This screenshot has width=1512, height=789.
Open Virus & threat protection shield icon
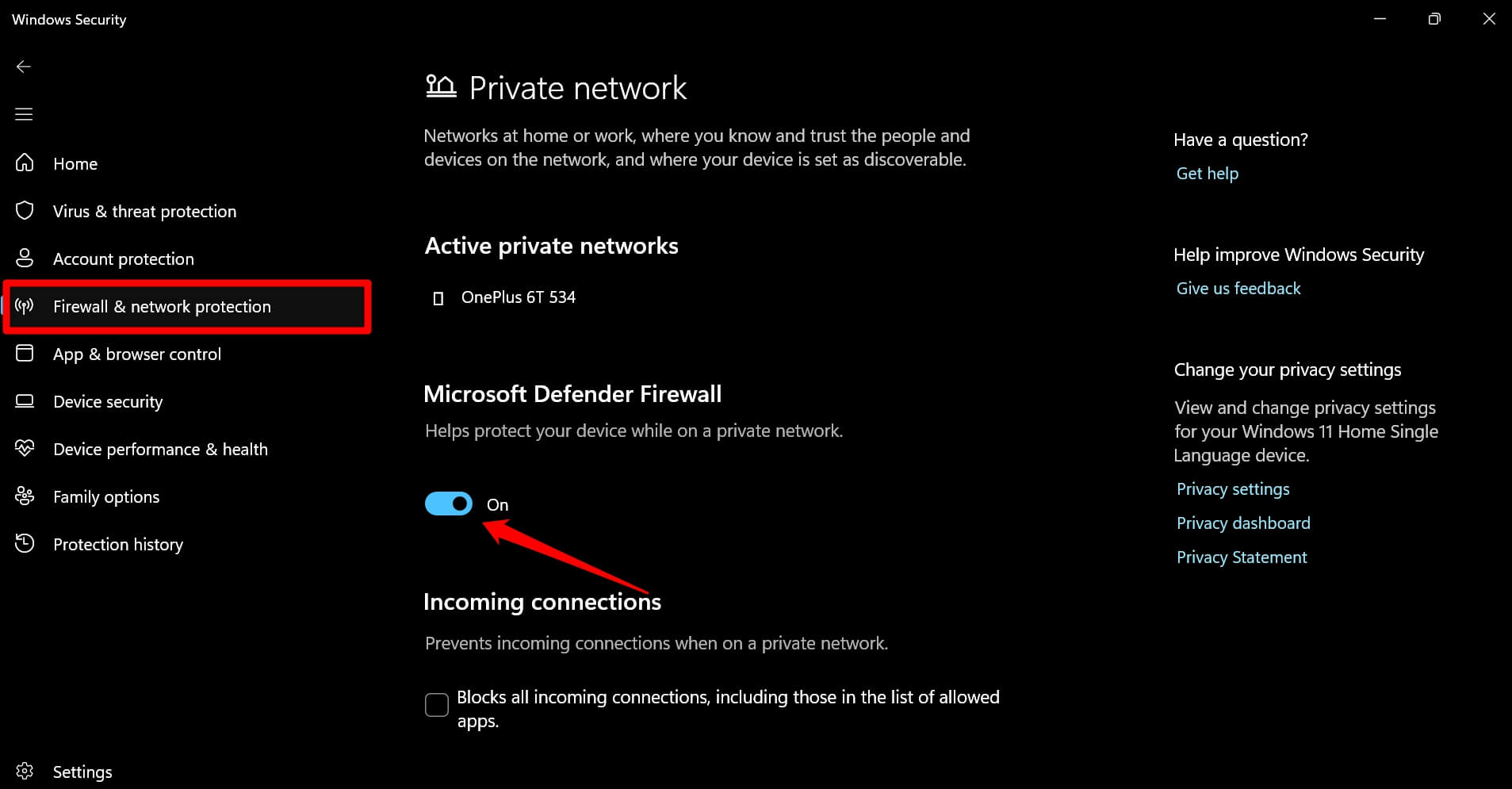coord(24,210)
